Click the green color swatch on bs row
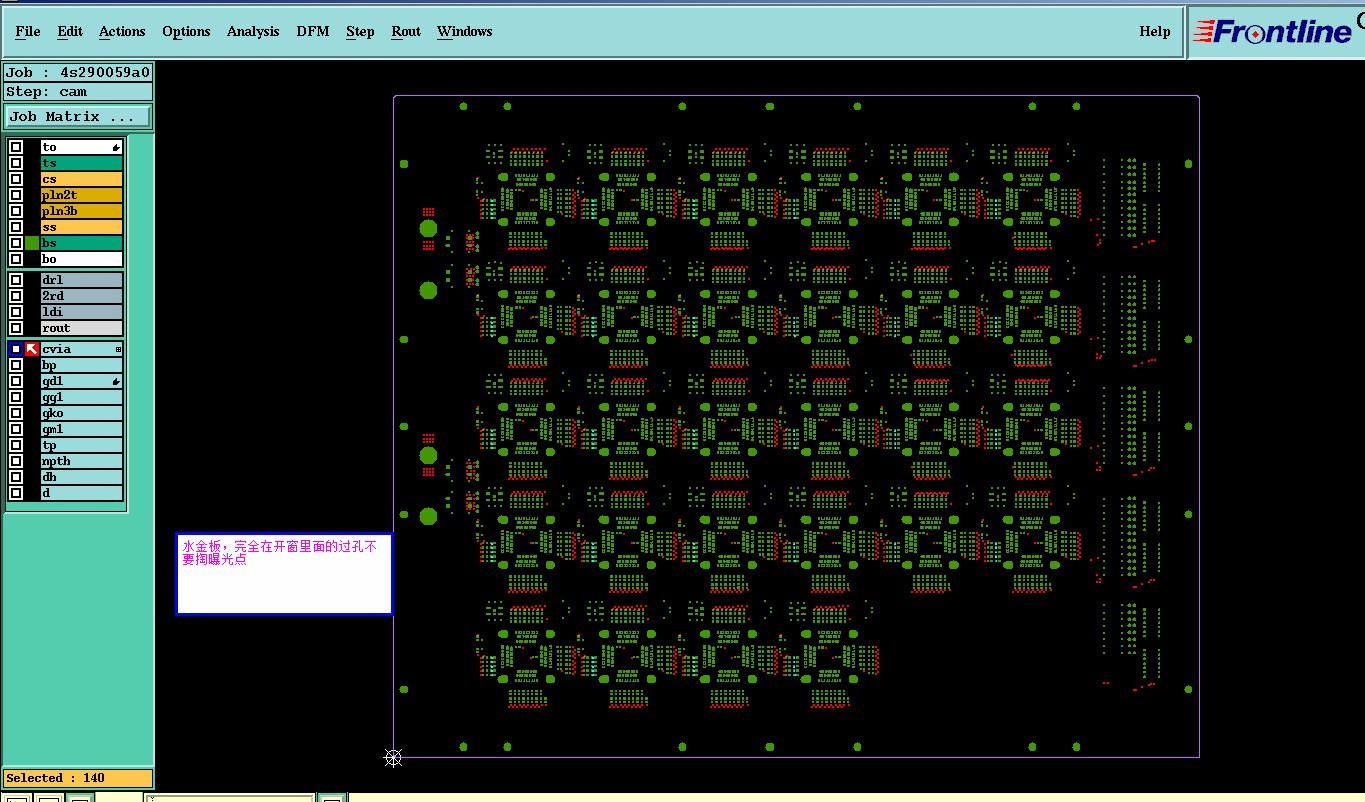 [x=32, y=243]
